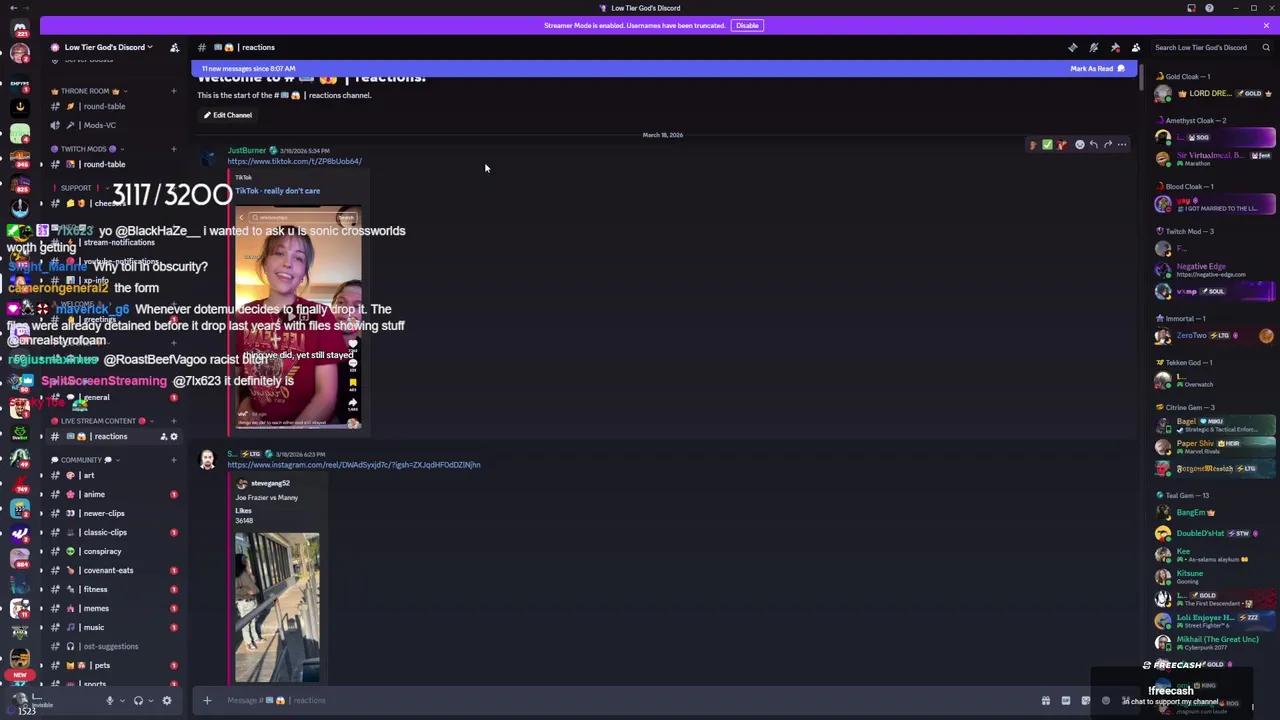Screen dimensions: 1280x720
Task: Open headphone output options chevron
Action: tap(149, 701)
